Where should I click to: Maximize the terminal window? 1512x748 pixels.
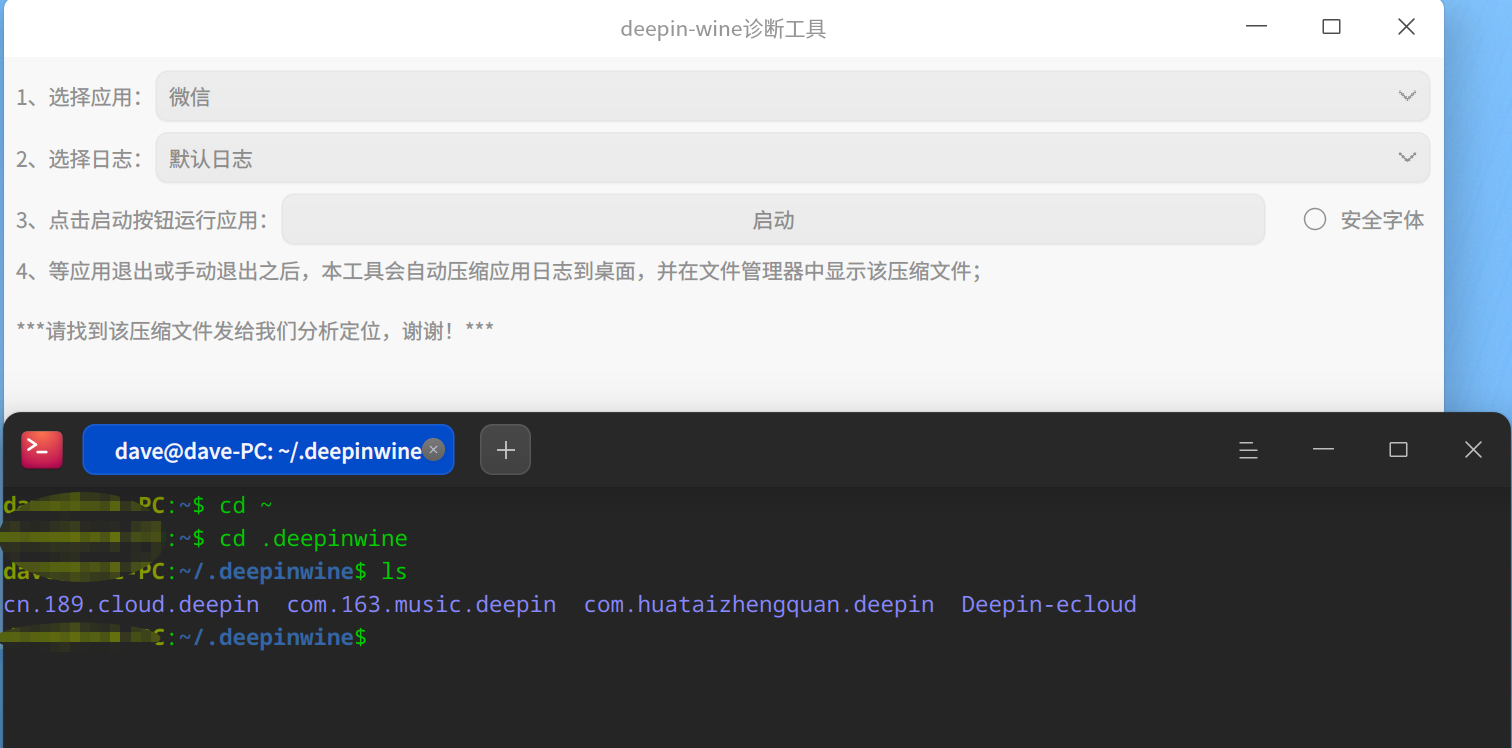pos(1398,450)
